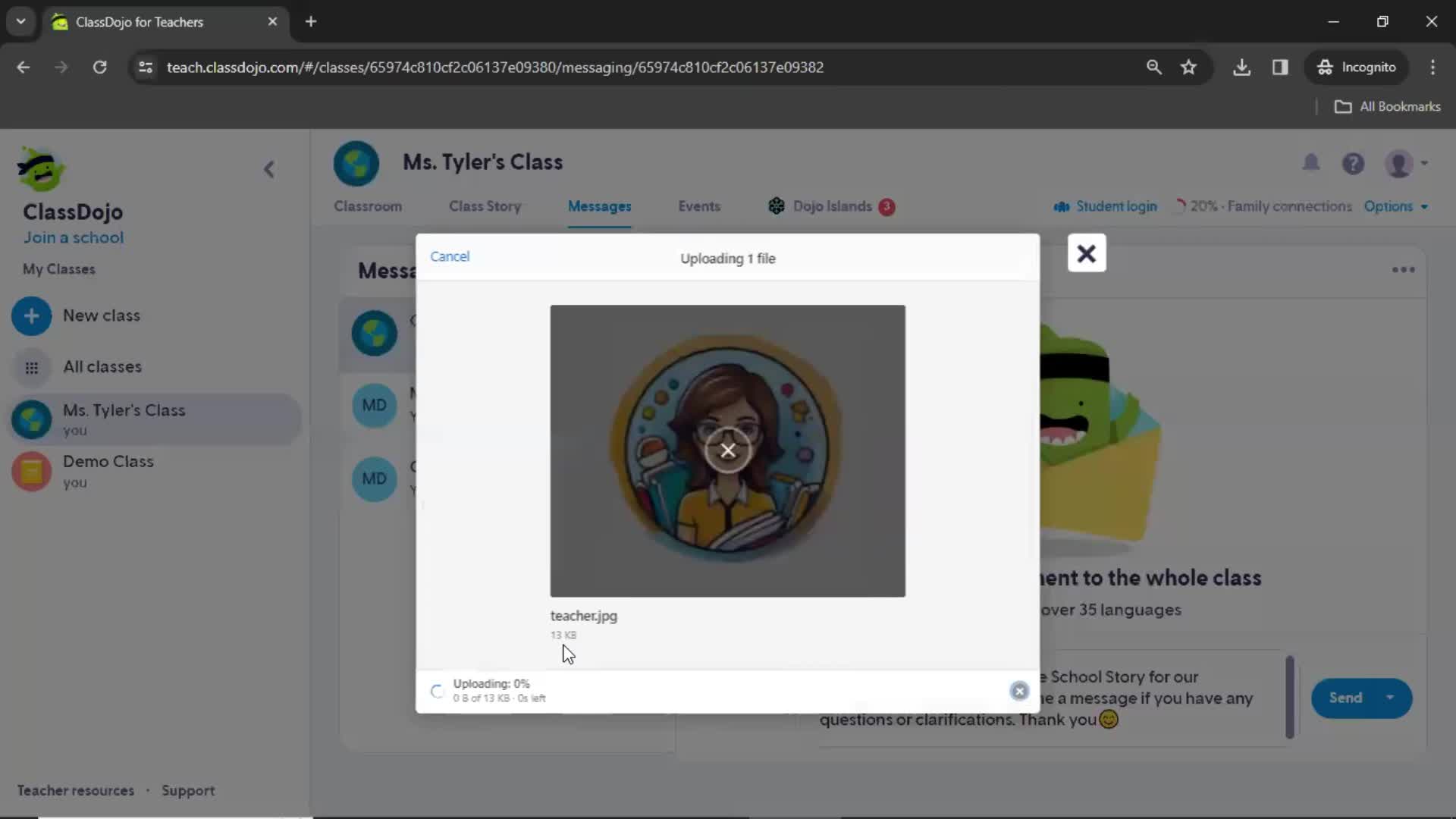
Task: Click the ClassDojo home logo icon
Action: coord(40,170)
